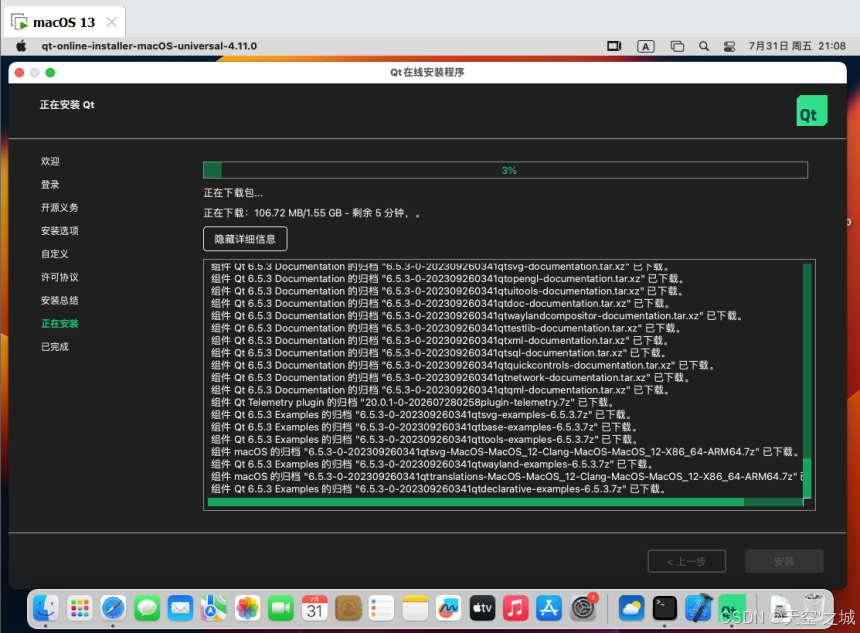Click the screen mirroring menu bar icon
Screen dimensions: 860x633
tap(614, 46)
